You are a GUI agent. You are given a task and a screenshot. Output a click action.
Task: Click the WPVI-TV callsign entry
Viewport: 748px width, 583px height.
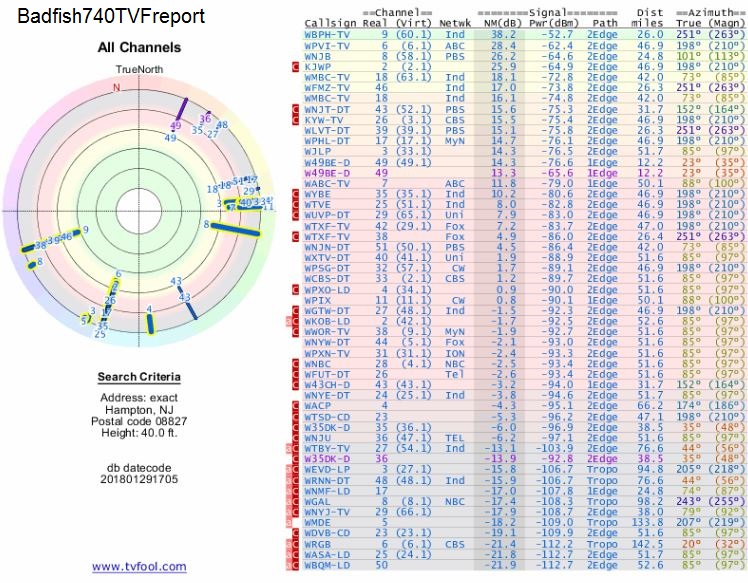tap(326, 46)
